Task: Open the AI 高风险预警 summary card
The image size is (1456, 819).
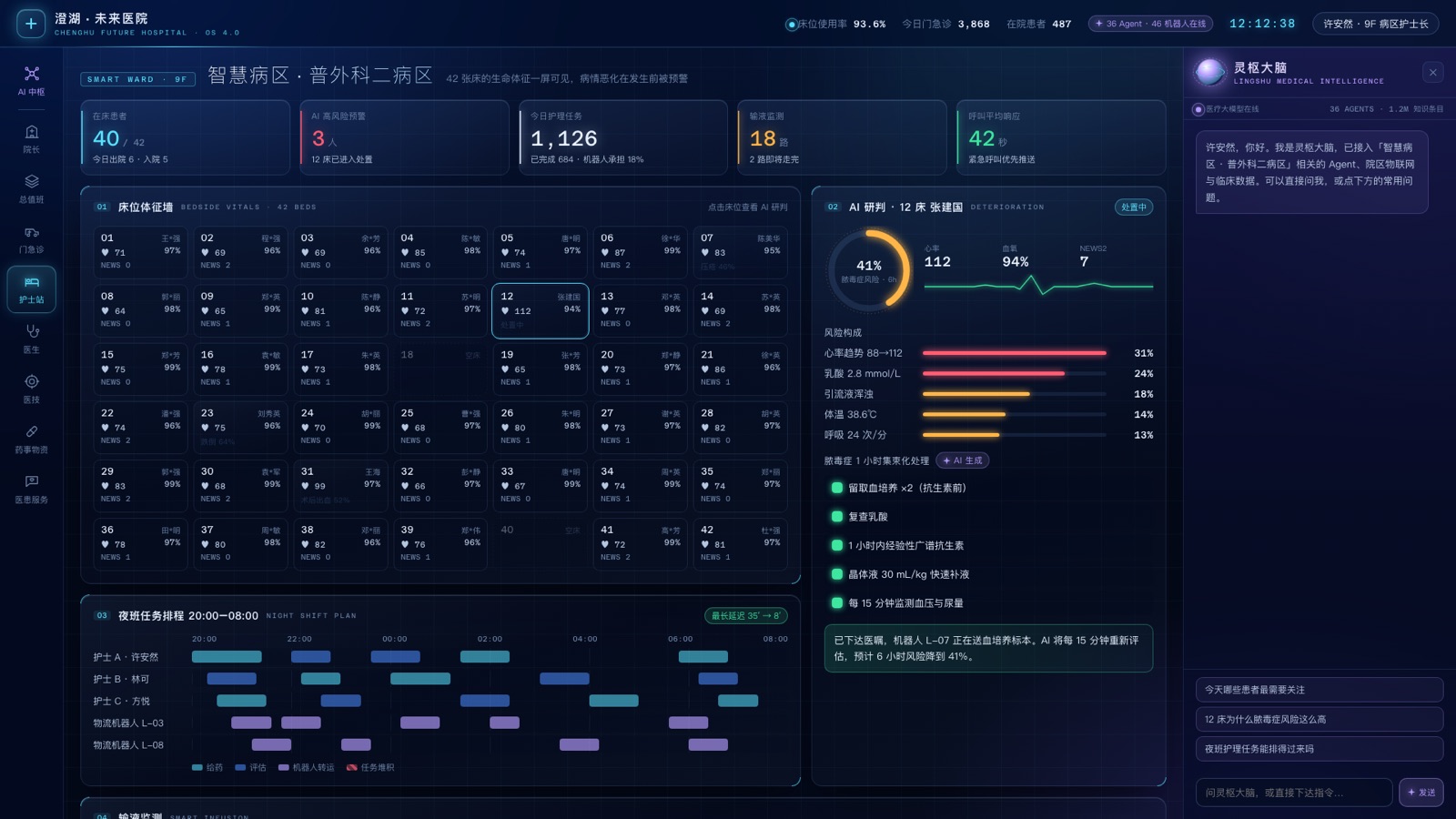Action: 404,137
